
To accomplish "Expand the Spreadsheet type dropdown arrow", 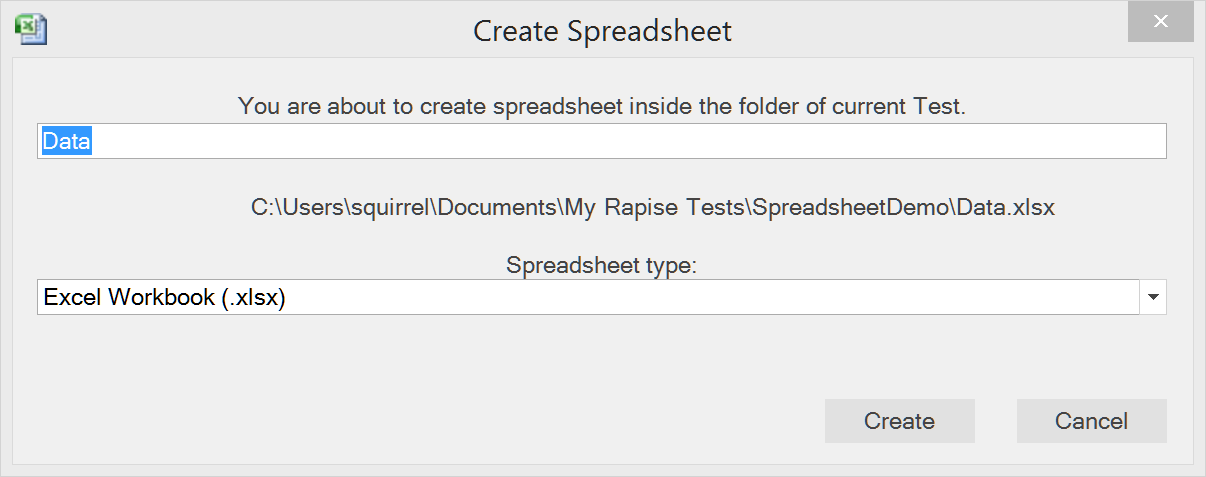I will pyautogui.click(x=1153, y=297).
